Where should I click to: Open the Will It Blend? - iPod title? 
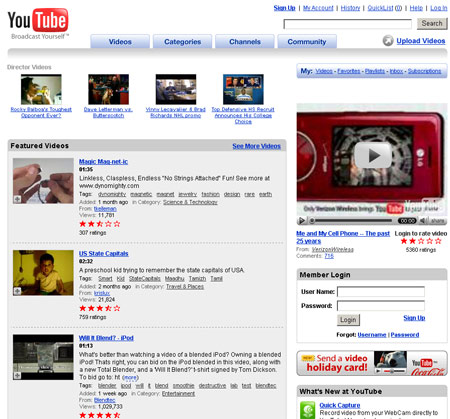106,338
